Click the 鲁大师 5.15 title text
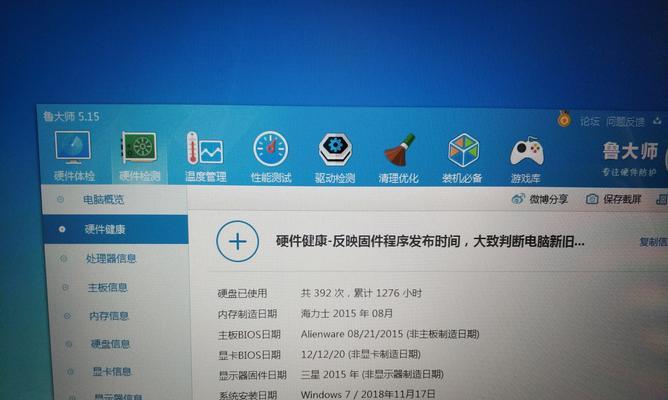Screen dimensions: 668x400 pyautogui.click(x=71, y=116)
